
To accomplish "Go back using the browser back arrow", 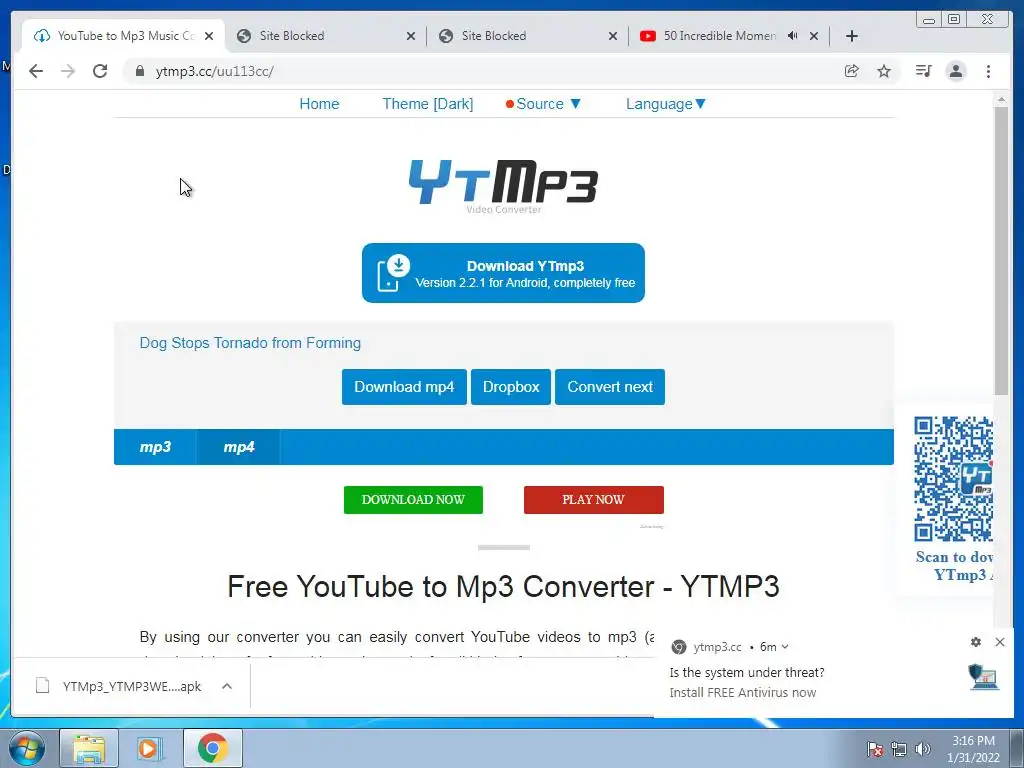I will click(36, 71).
